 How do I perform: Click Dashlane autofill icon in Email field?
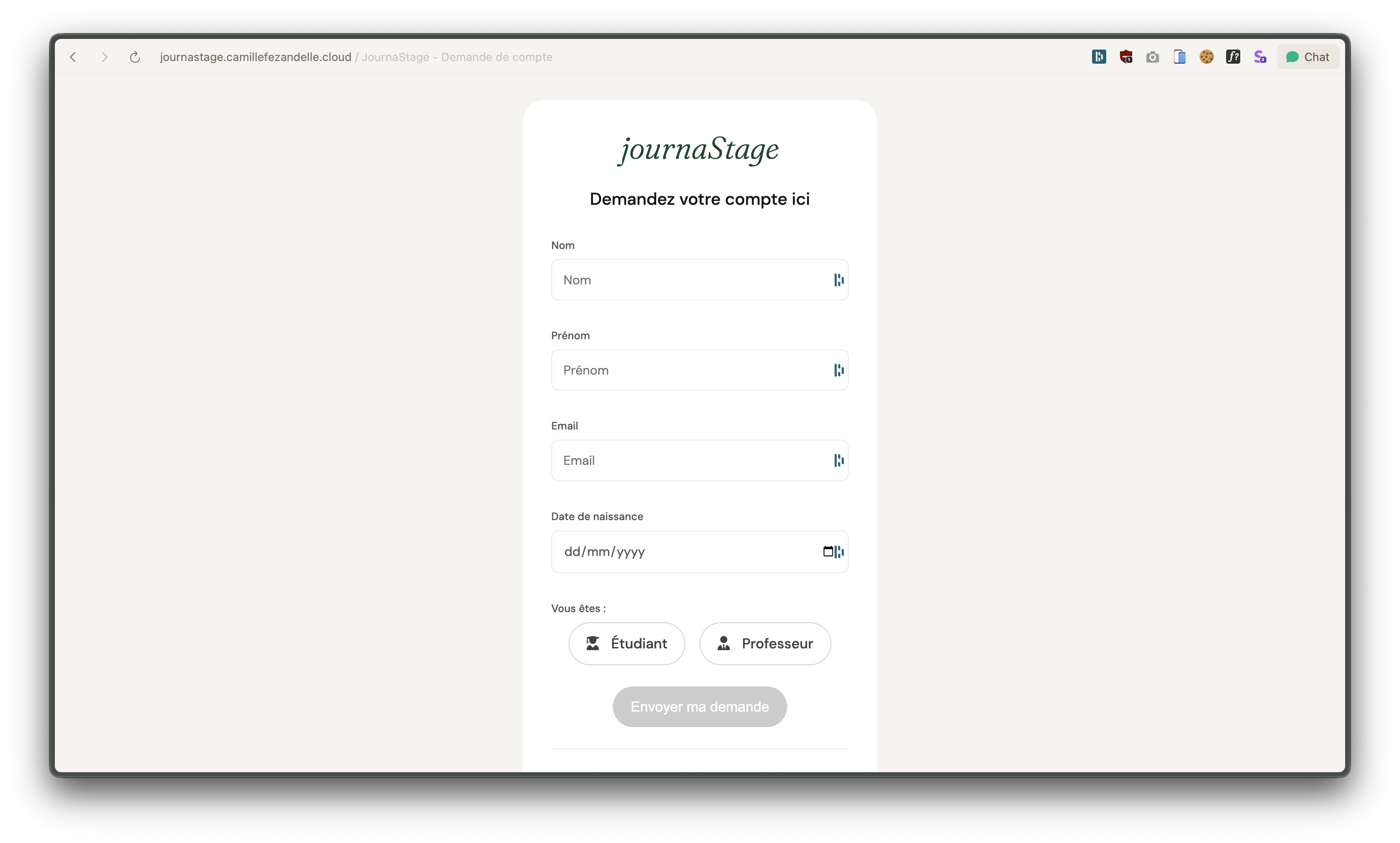click(838, 460)
